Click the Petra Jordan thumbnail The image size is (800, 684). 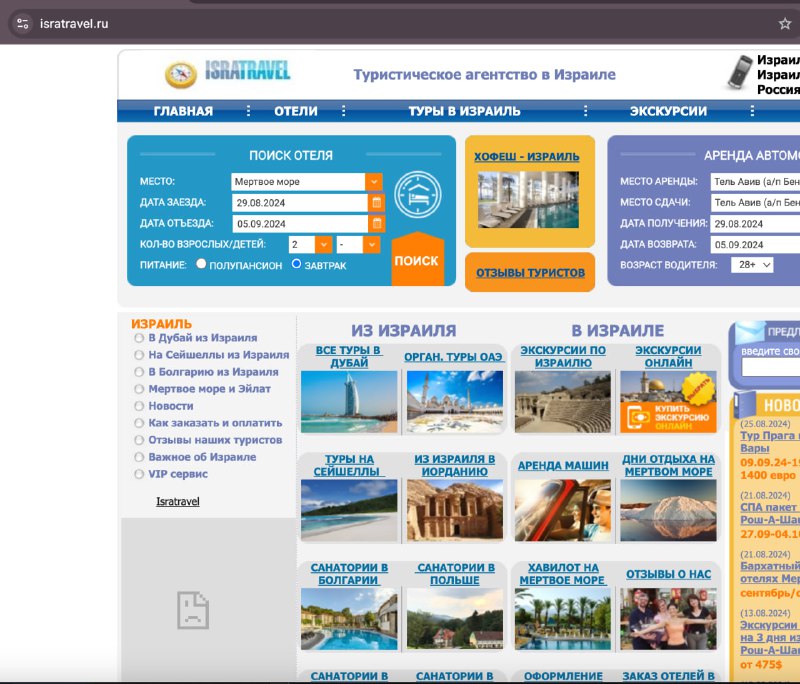455,511
